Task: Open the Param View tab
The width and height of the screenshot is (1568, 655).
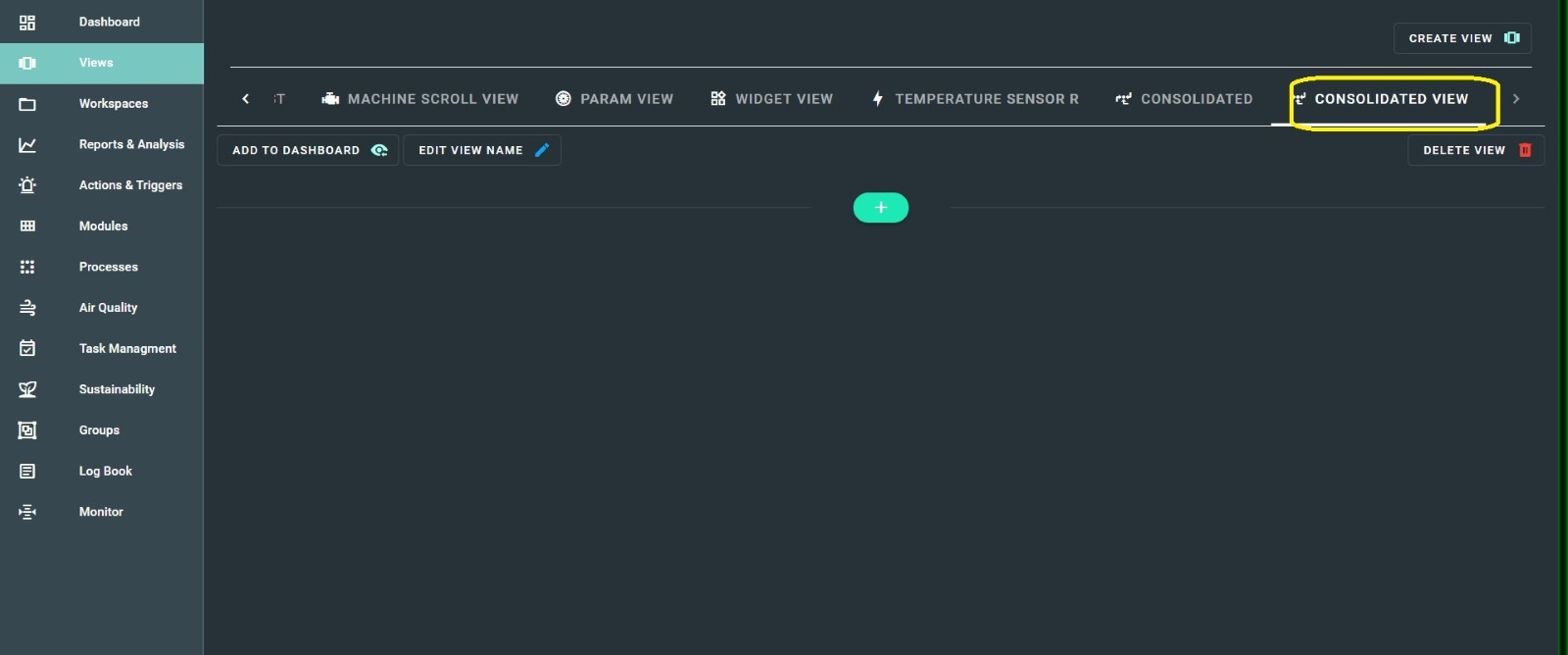Action: pos(614,99)
